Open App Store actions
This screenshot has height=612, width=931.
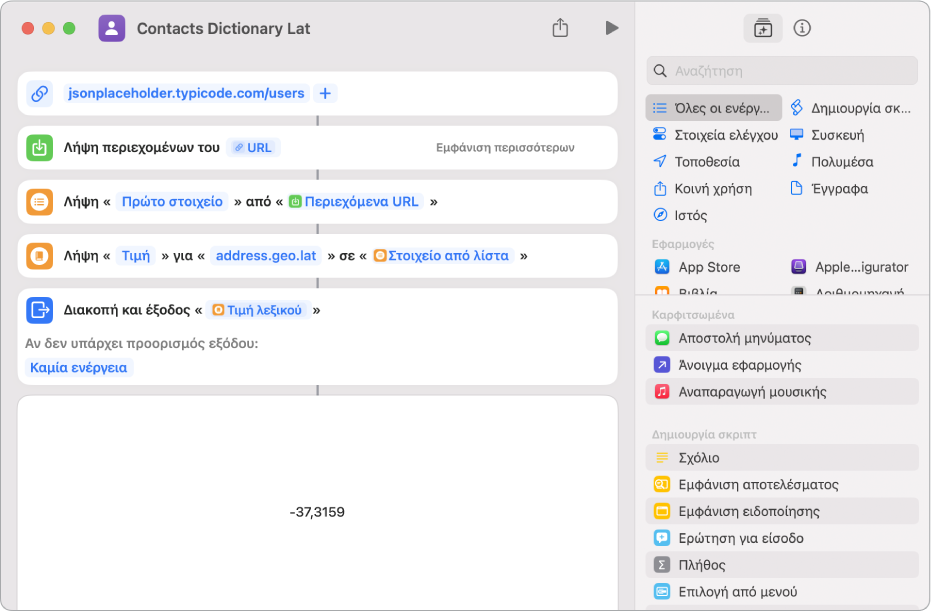tap(697, 267)
